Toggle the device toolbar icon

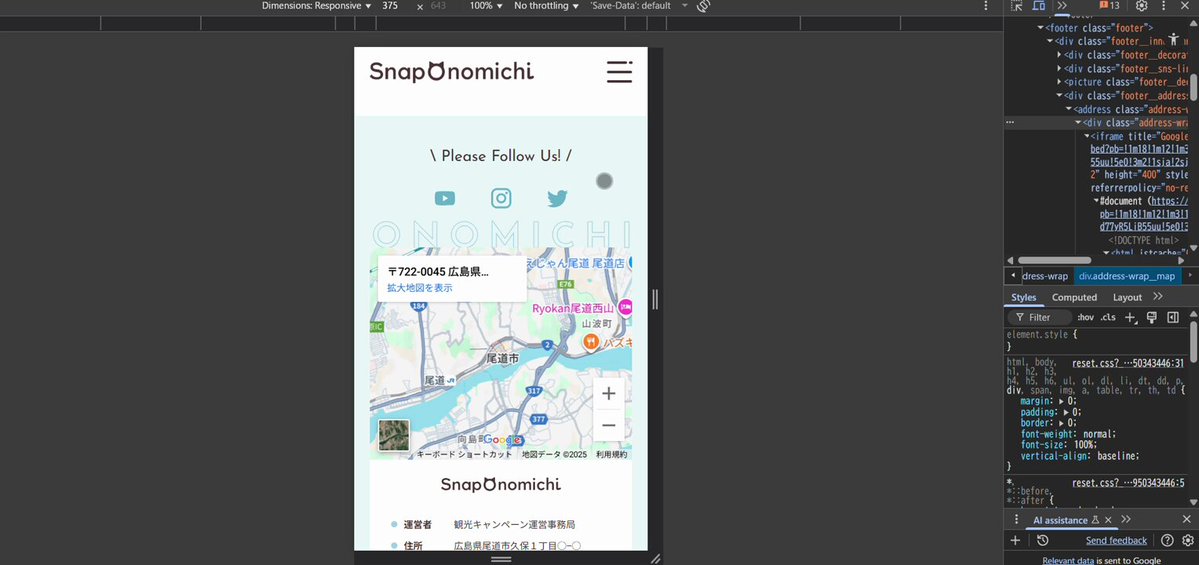pyautogui.click(x=1038, y=6)
